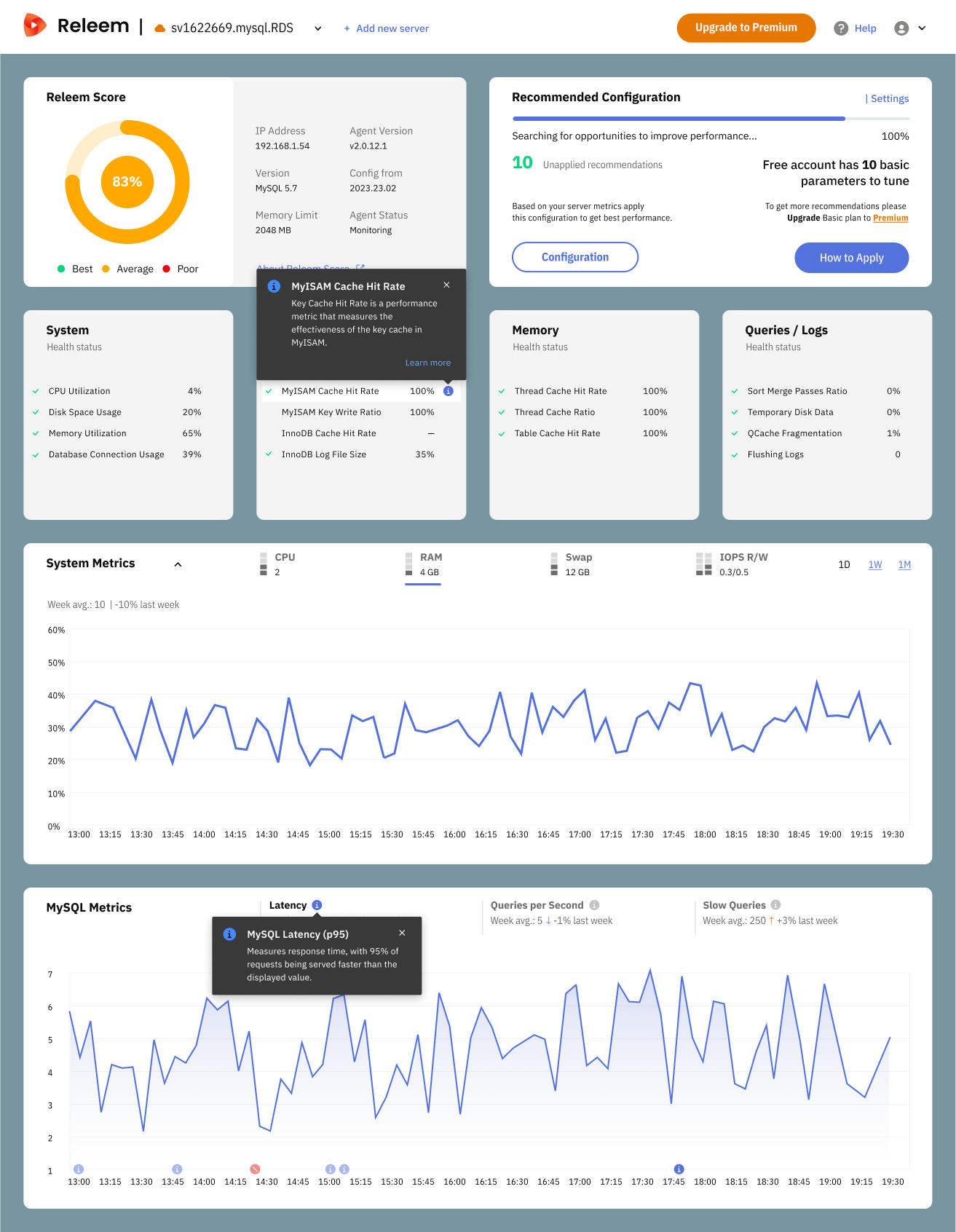Click the How to Apply button

pos(851,258)
